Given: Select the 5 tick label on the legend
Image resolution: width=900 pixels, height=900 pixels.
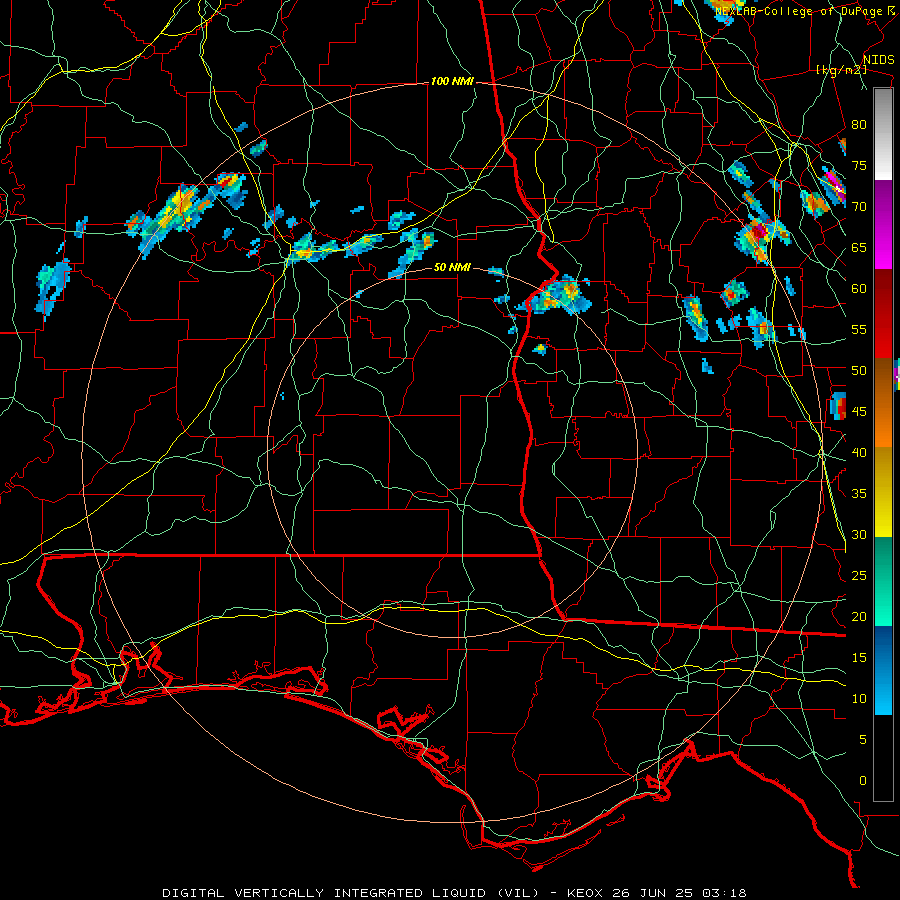Looking at the screenshot, I should coord(862,740).
